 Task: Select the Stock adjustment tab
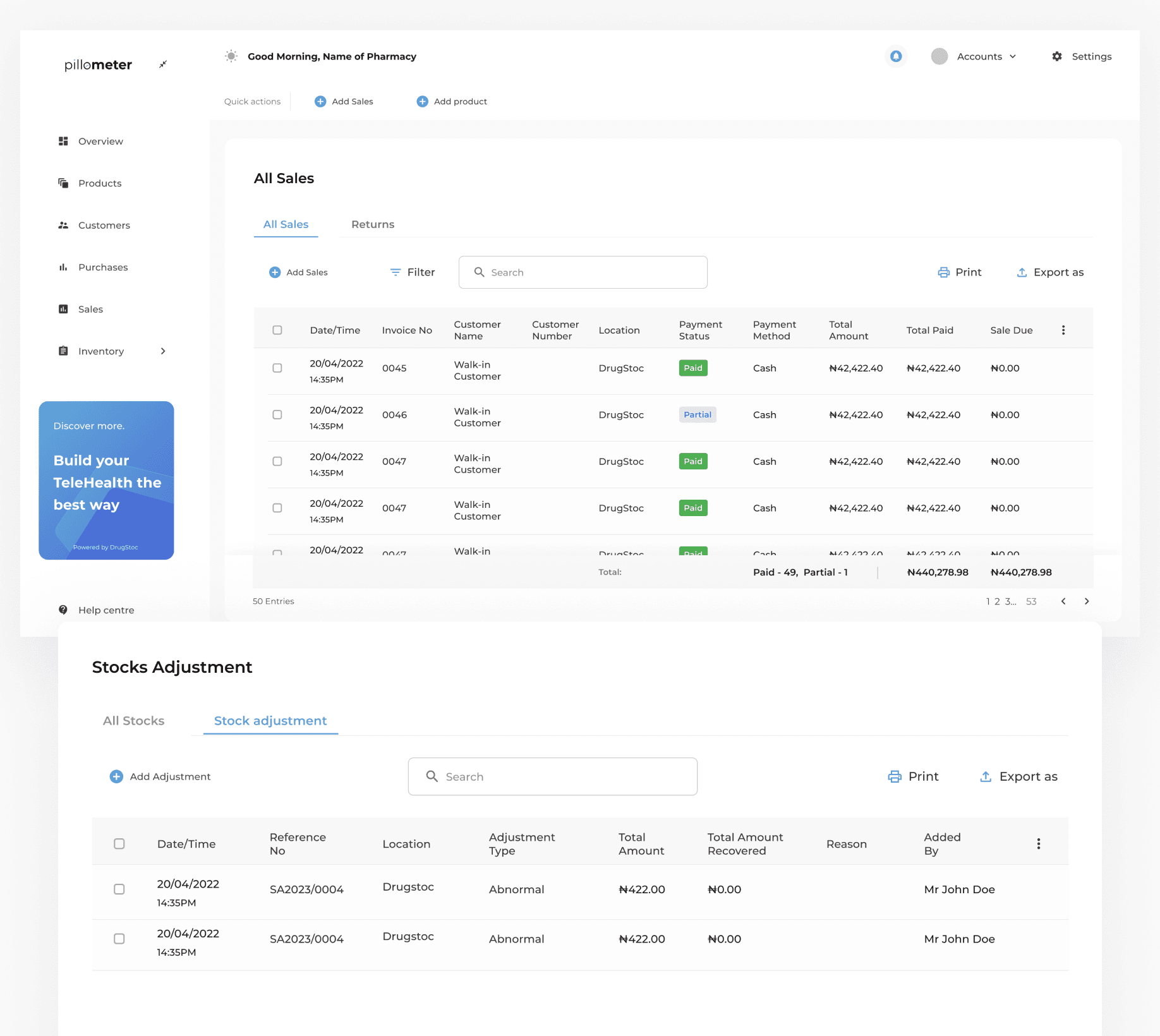pyautogui.click(x=270, y=721)
